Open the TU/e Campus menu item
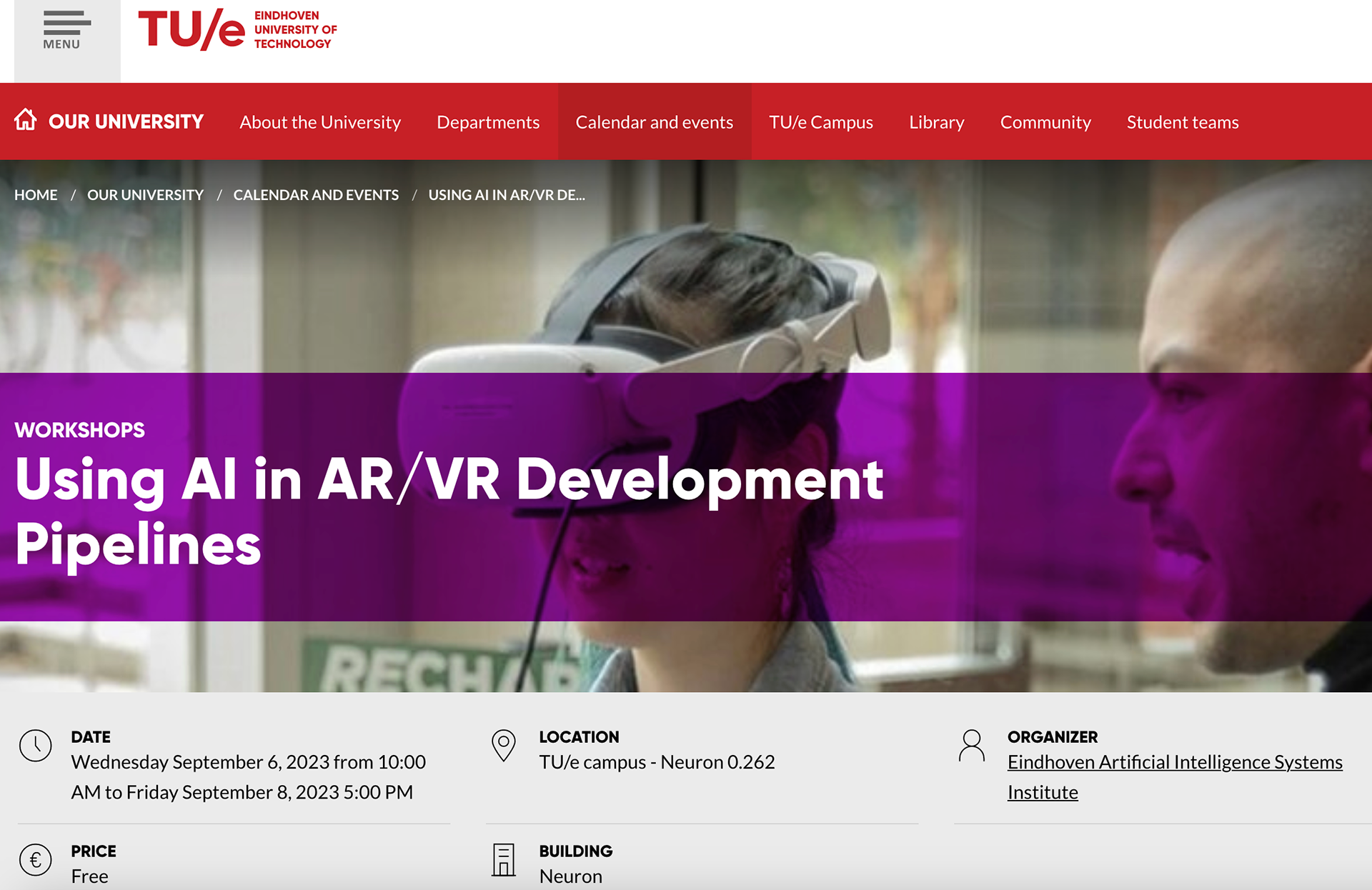Viewport: 1372px width, 890px height. tap(821, 122)
